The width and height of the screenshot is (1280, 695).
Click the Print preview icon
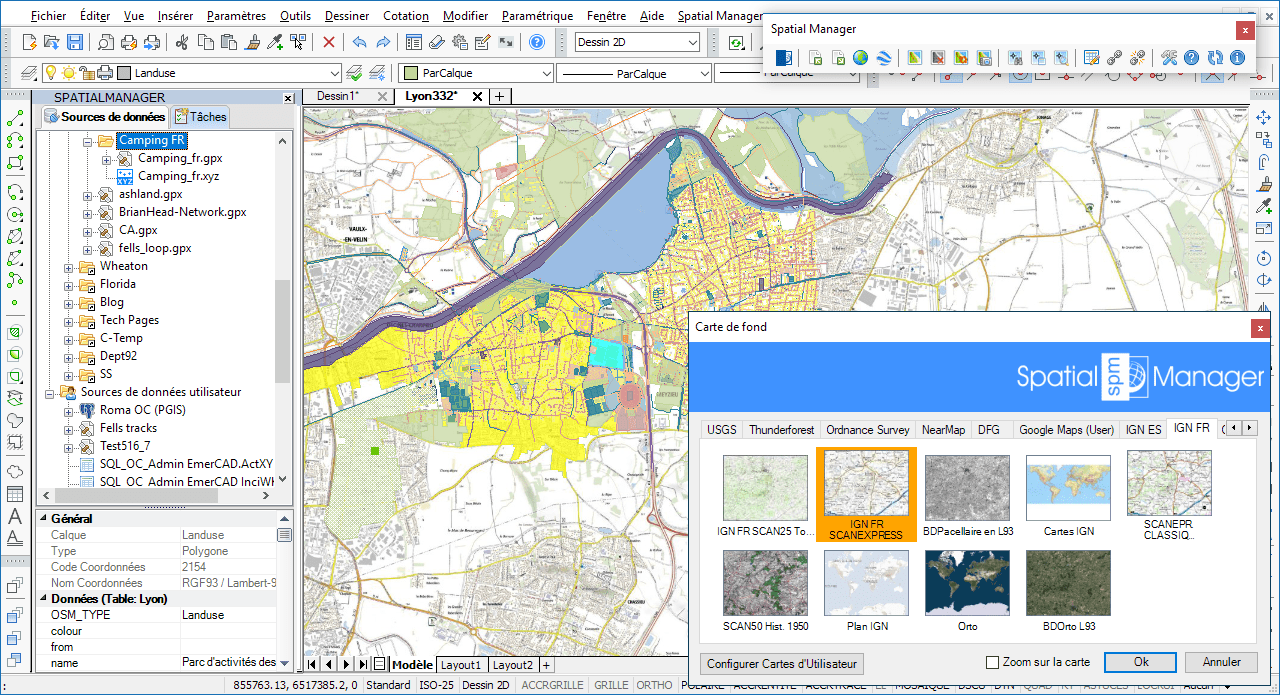pyautogui.click(x=105, y=42)
